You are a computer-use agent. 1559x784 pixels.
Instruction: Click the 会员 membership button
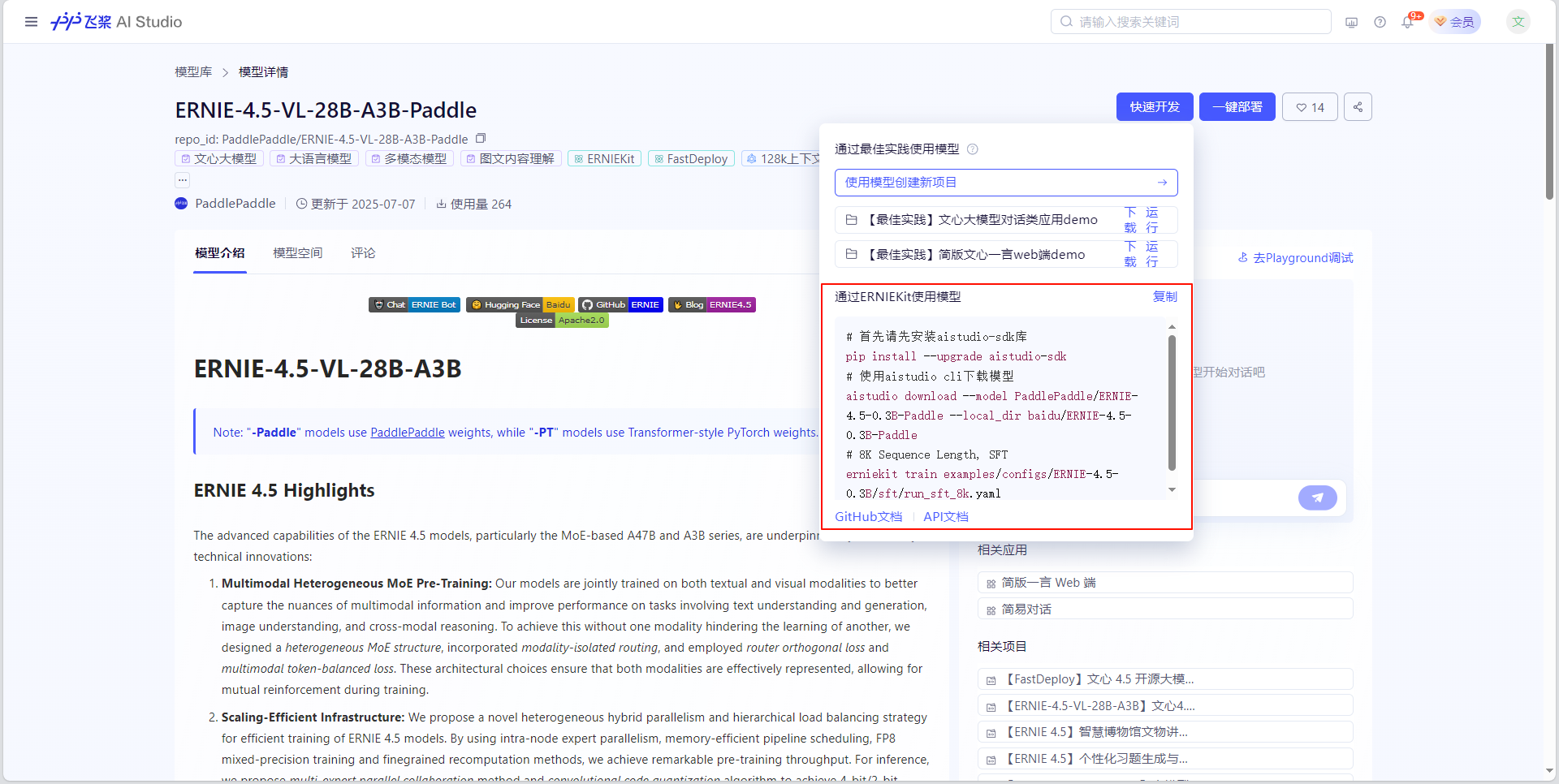pos(1455,22)
